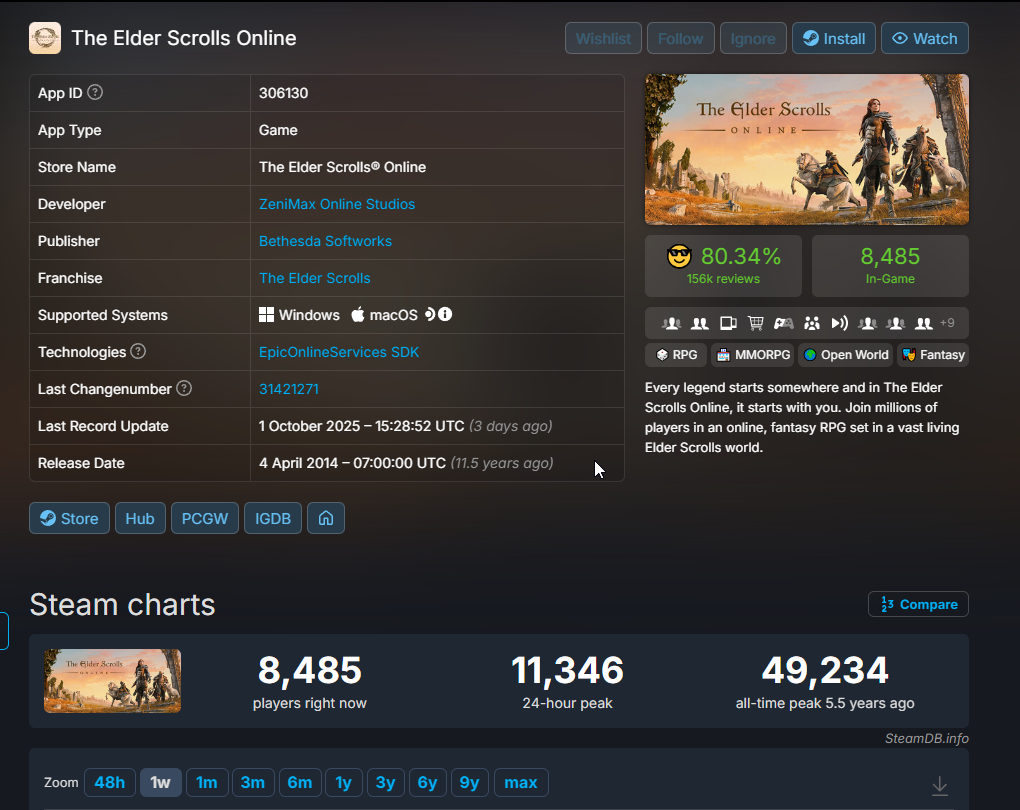1020x810 pixels.
Task: Click the Last Record Update date 1 October 2025
Action: point(362,426)
